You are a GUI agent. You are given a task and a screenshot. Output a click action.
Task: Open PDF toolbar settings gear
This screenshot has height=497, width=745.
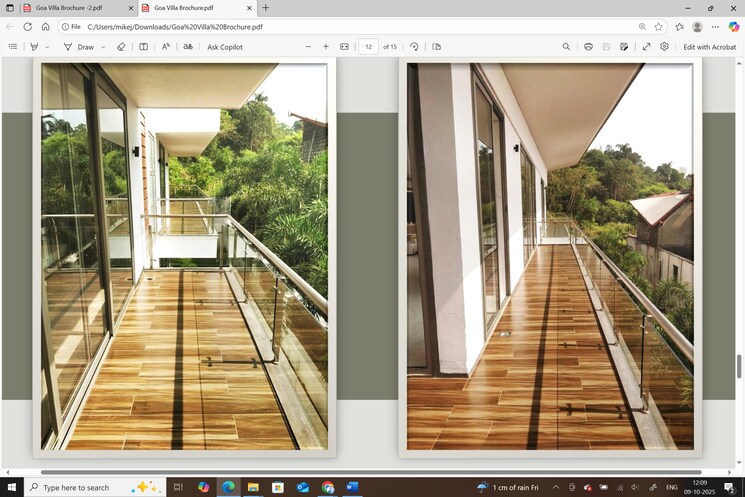pos(664,47)
